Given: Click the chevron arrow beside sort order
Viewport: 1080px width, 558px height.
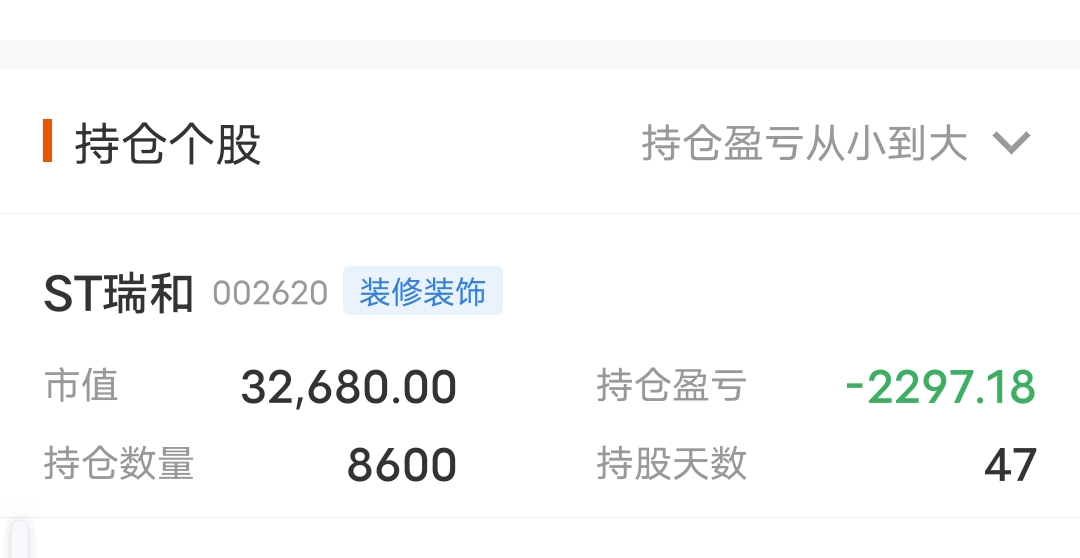Looking at the screenshot, I should pyautogui.click(x=1011, y=143).
